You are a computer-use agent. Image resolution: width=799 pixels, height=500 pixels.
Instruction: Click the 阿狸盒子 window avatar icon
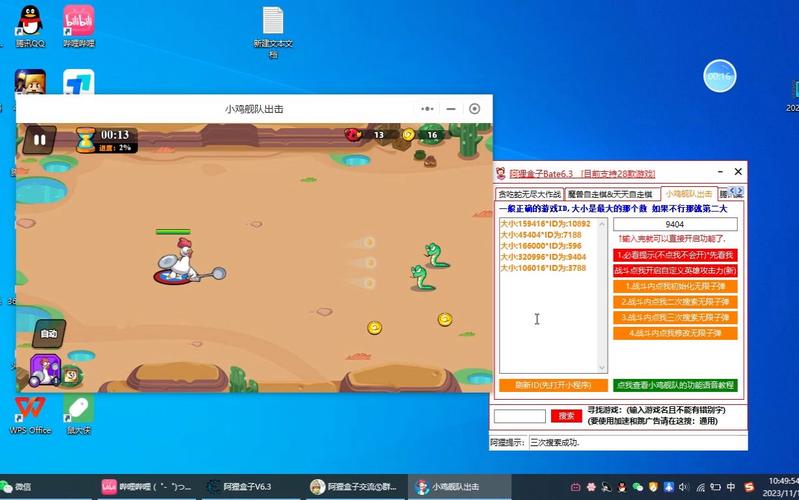pos(500,173)
